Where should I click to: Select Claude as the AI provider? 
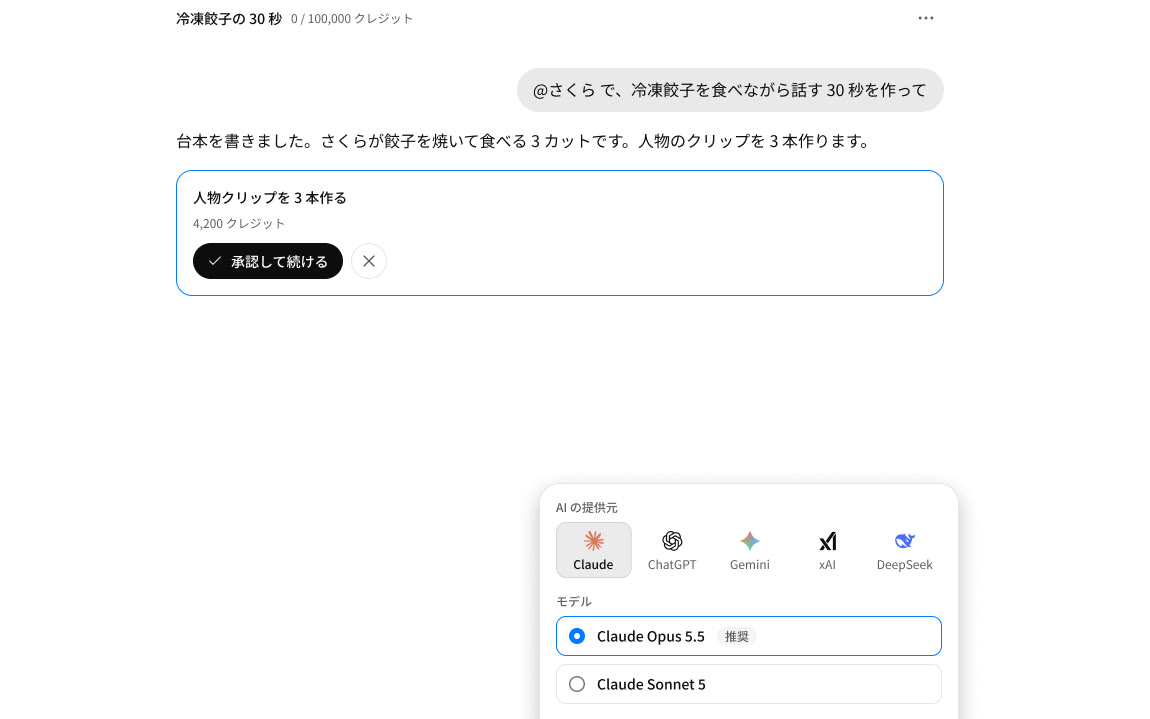(x=593, y=550)
